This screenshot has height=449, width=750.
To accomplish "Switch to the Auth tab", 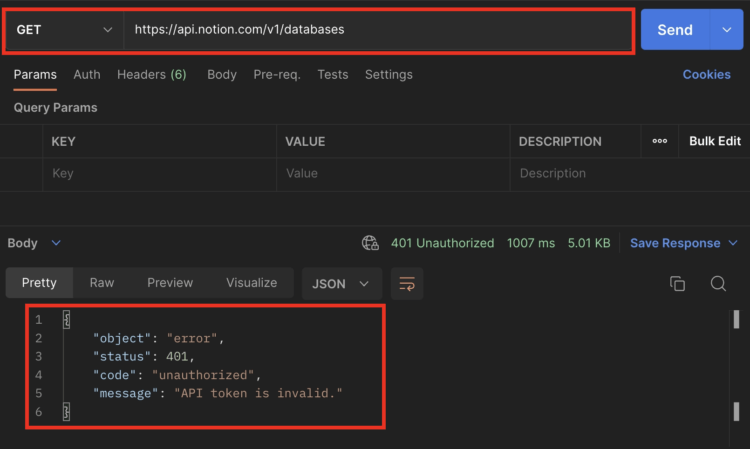I will [87, 74].
